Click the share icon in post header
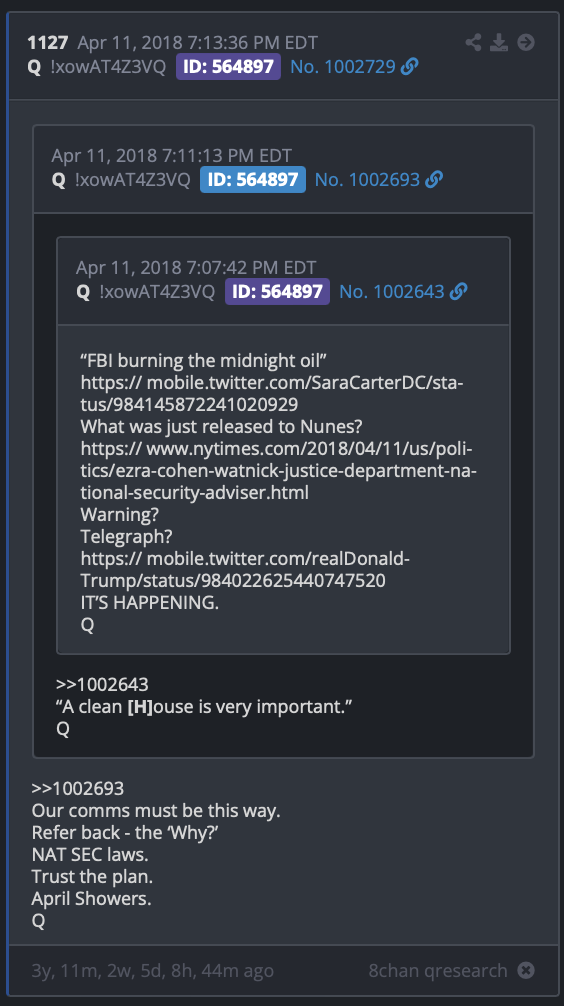 coord(474,42)
